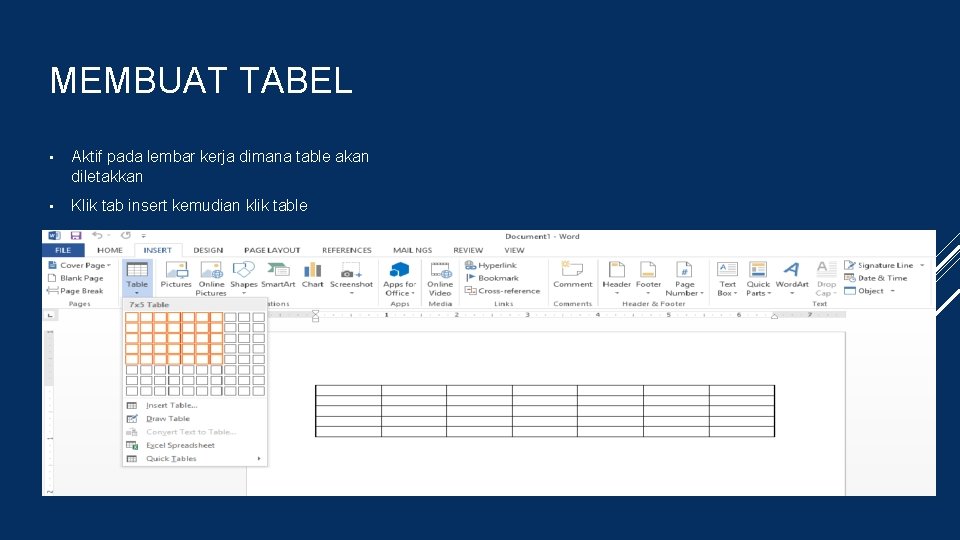Screen dimensions: 960x540
Task: Click the Text Box icon
Action: pyautogui.click(x=727, y=279)
